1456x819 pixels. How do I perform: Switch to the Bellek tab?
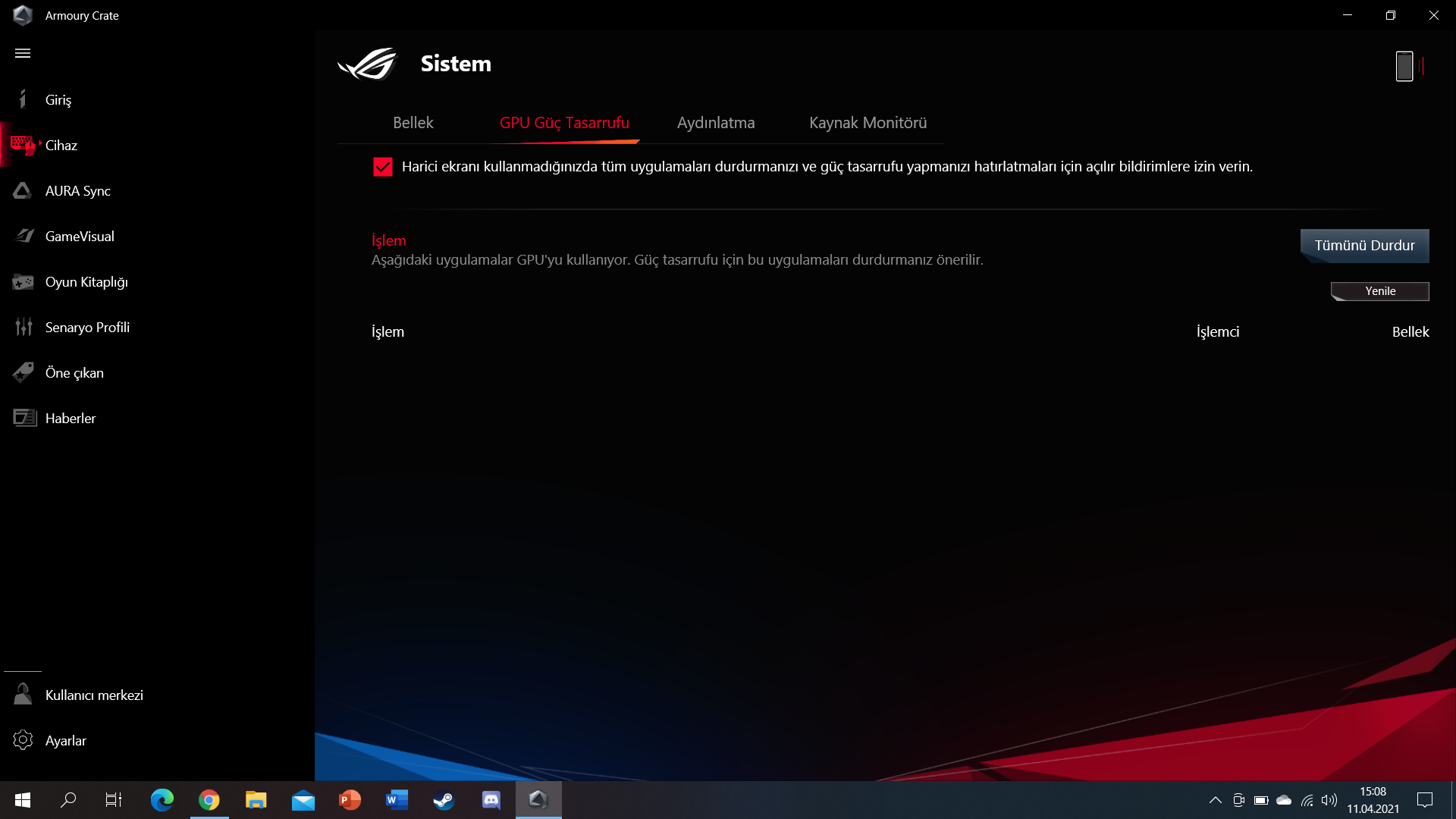click(413, 123)
